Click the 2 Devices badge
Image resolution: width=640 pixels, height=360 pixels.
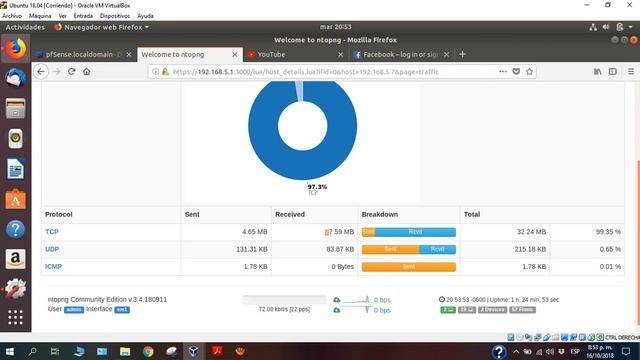(493, 310)
